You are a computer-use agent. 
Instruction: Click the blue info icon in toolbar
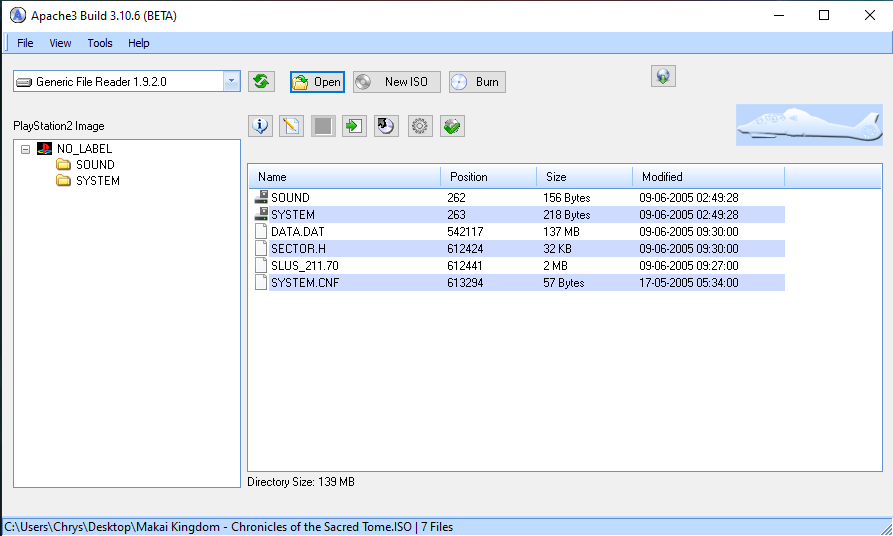pos(260,126)
